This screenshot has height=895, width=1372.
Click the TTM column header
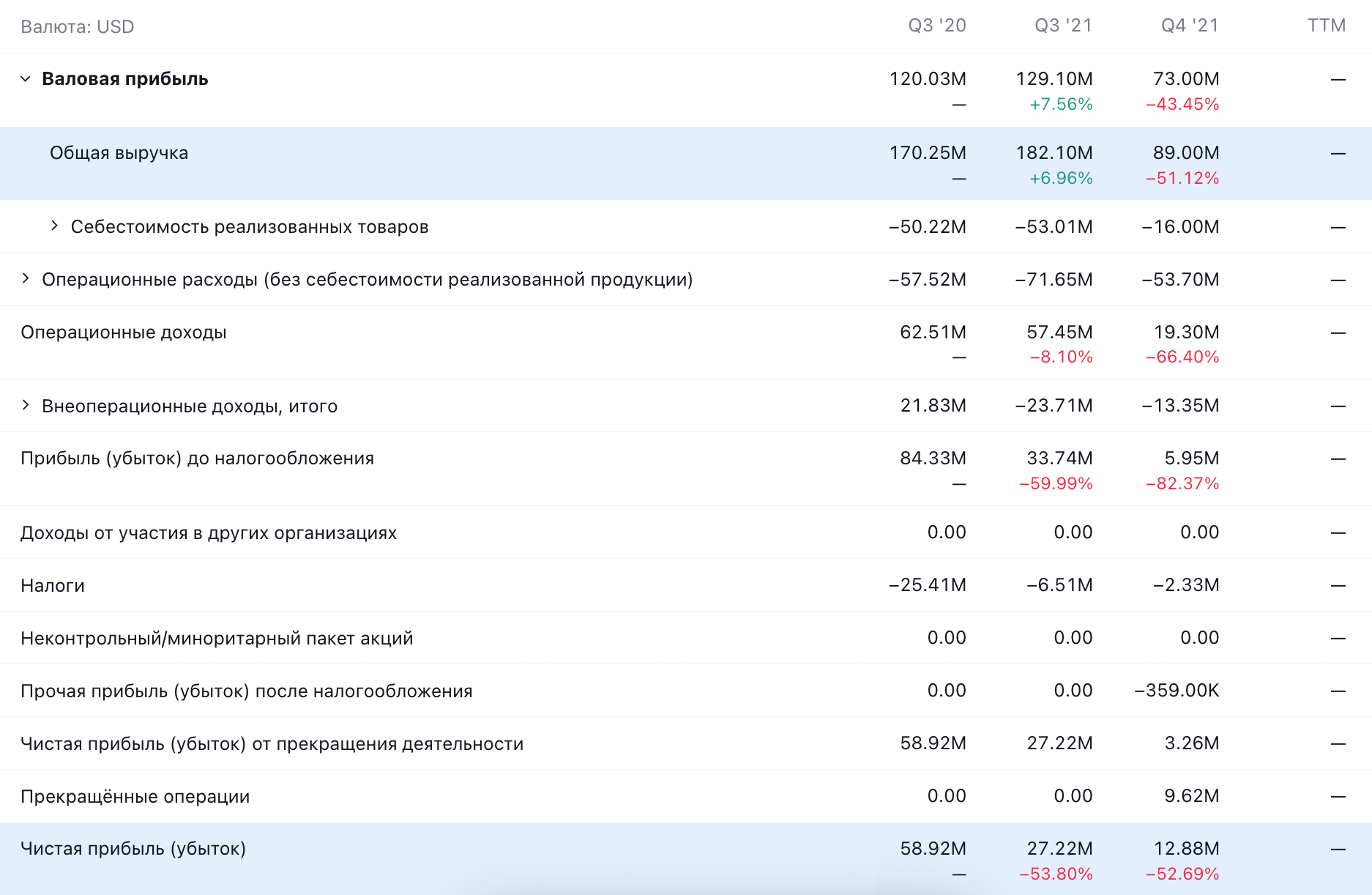[x=1327, y=26]
